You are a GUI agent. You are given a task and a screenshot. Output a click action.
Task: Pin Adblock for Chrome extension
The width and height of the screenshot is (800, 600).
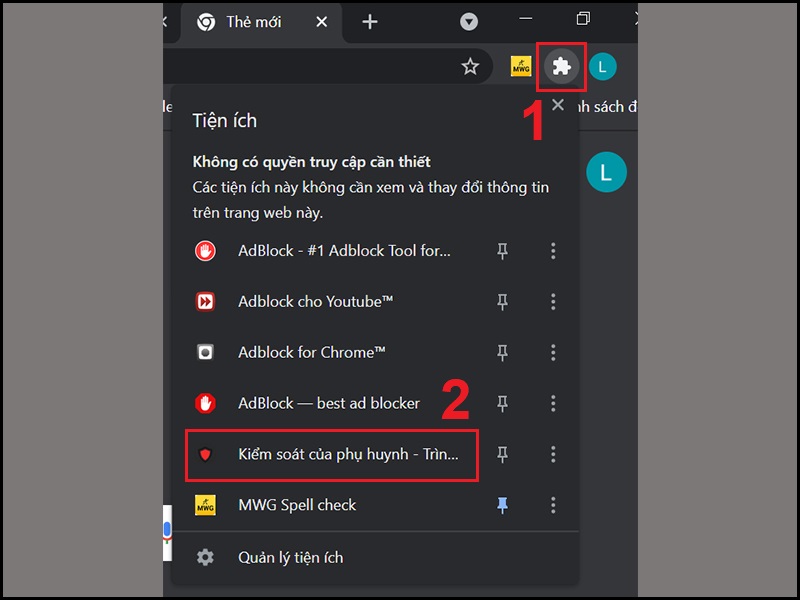[503, 353]
